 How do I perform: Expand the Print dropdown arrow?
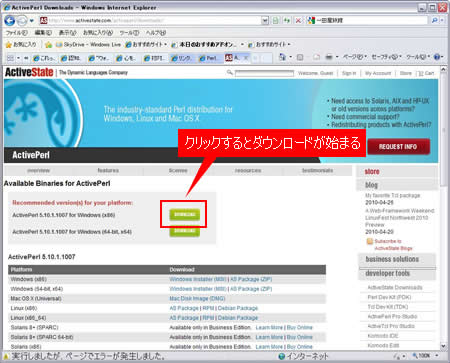[x=337, y=57]
